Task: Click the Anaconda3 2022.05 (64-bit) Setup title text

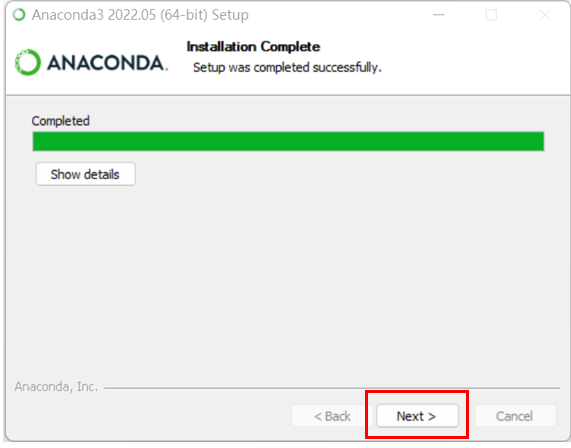Action: (140, 15)
